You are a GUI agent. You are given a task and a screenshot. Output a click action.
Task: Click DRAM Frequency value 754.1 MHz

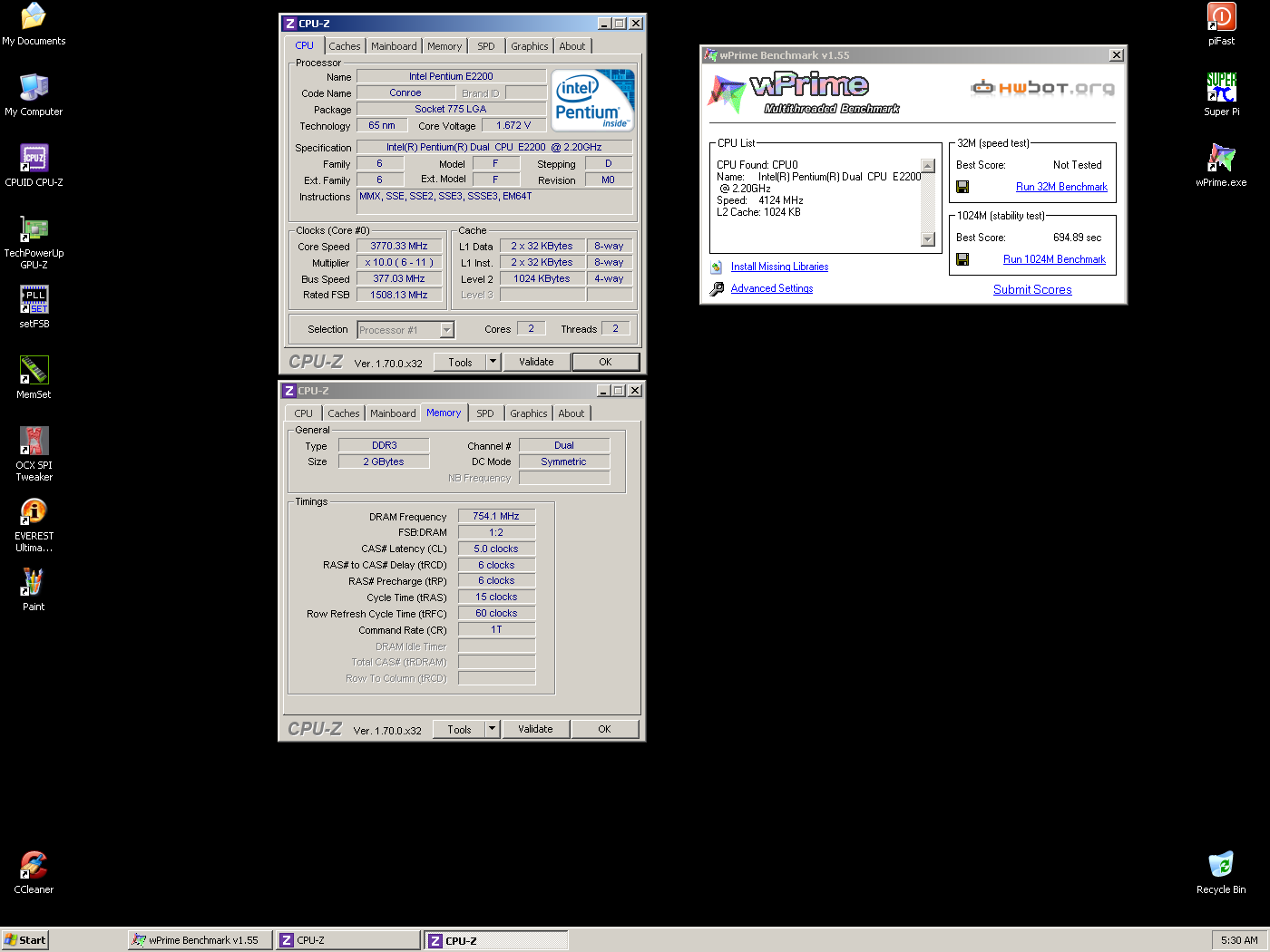click(x=496, y=516)
